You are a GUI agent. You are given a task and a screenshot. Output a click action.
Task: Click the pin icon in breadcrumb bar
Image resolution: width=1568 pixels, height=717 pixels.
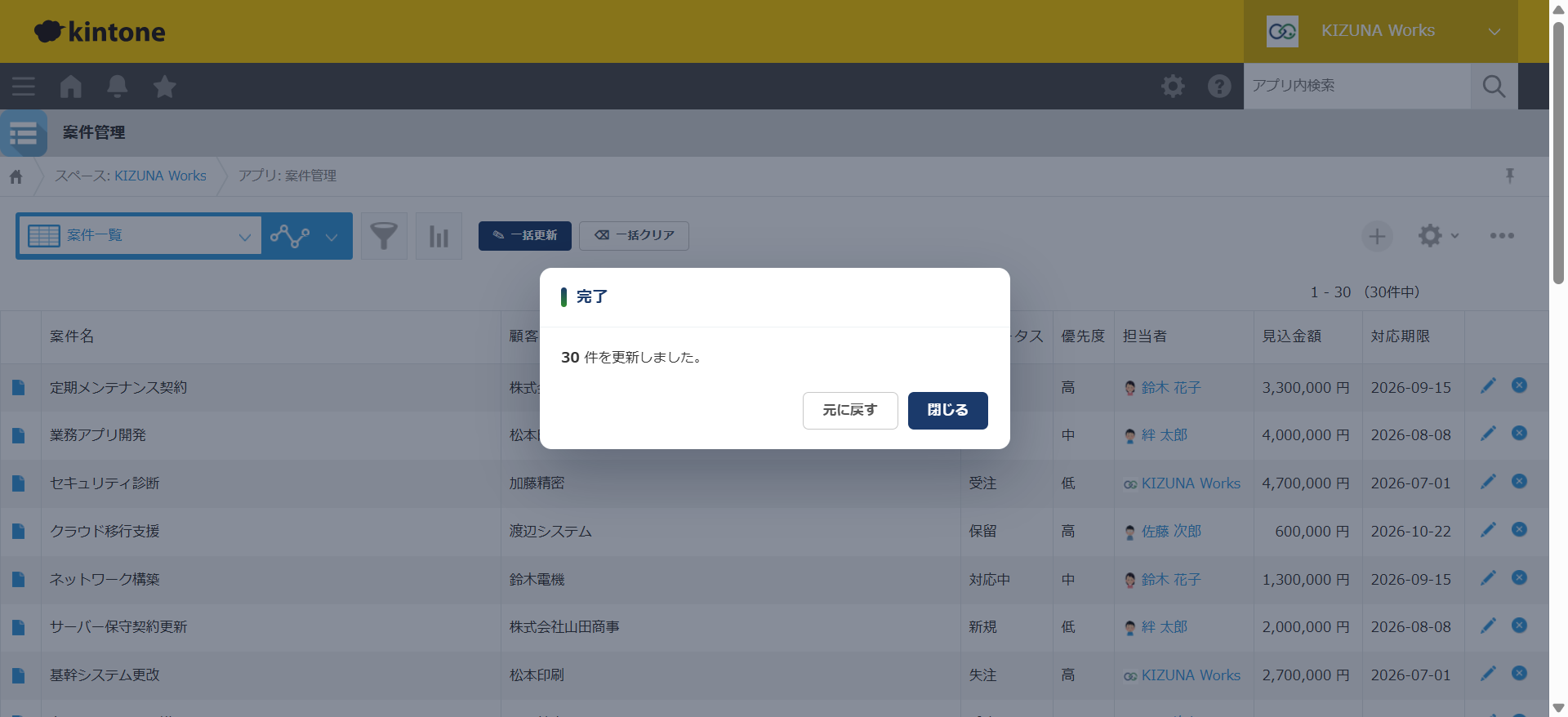(1509, 176)
